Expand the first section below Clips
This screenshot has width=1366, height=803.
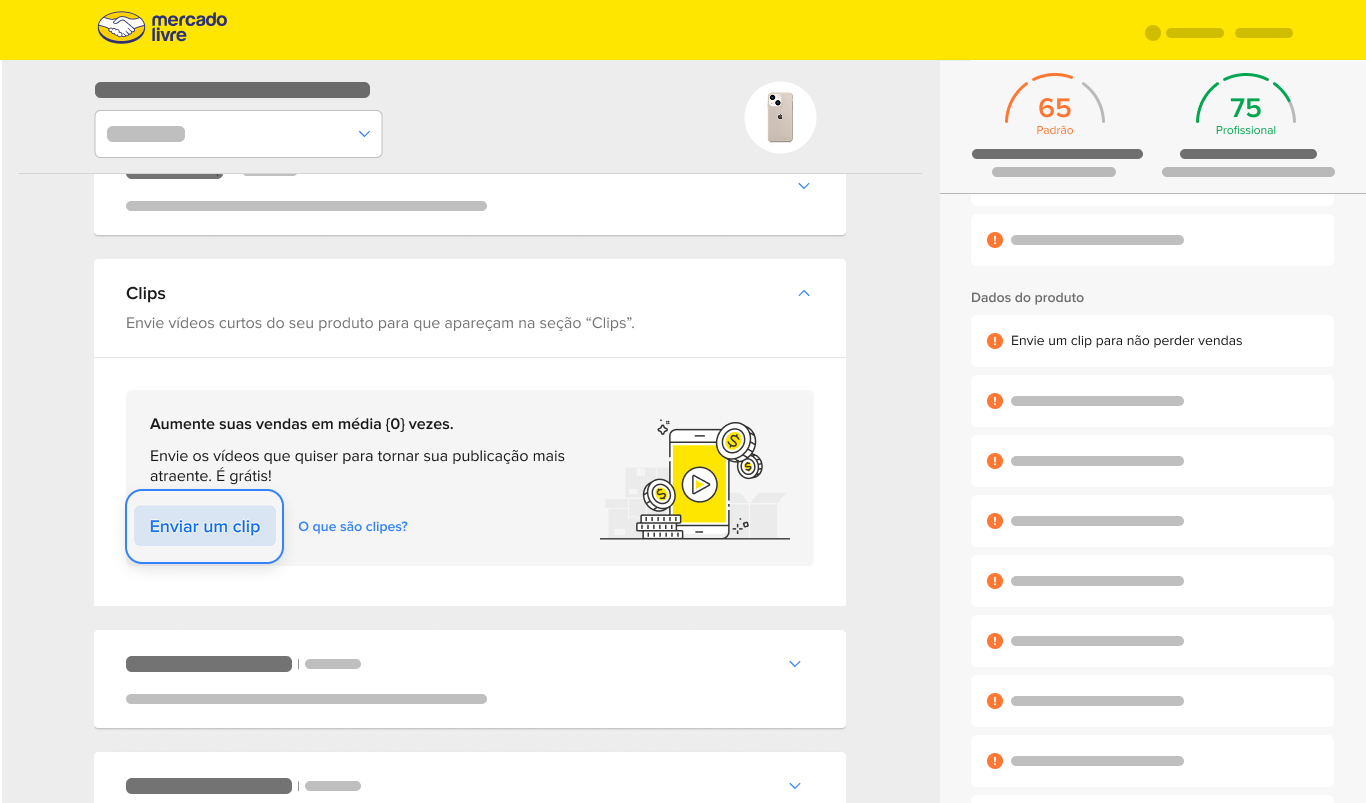795,664
